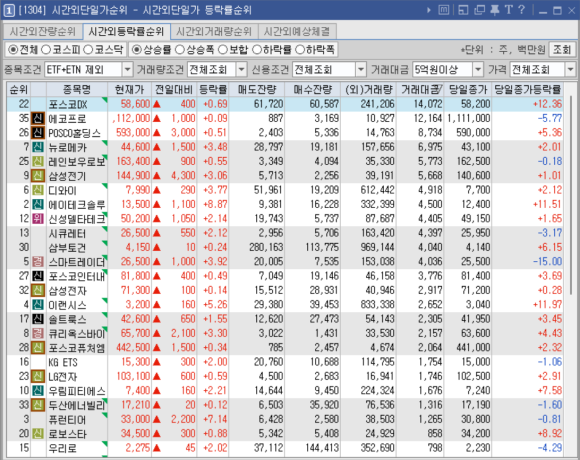This screenshot has height=460, width=580.
Task: Click the badge icon next to POSCO홀딩스
Action: (x=38, y=133)
